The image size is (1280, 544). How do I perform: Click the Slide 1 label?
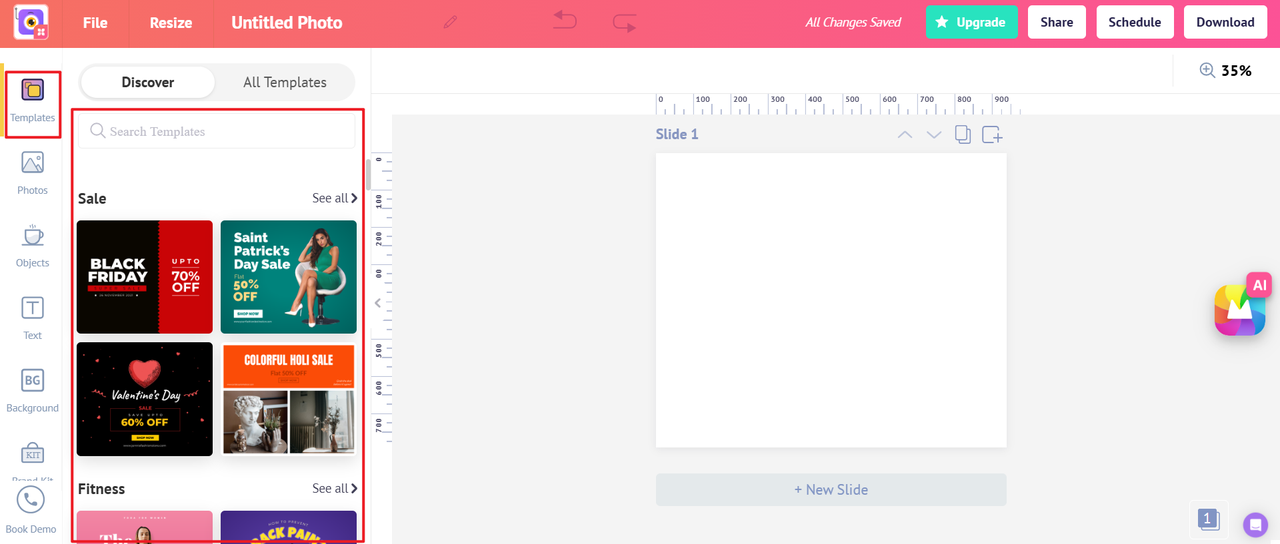[x=677, y=134]
